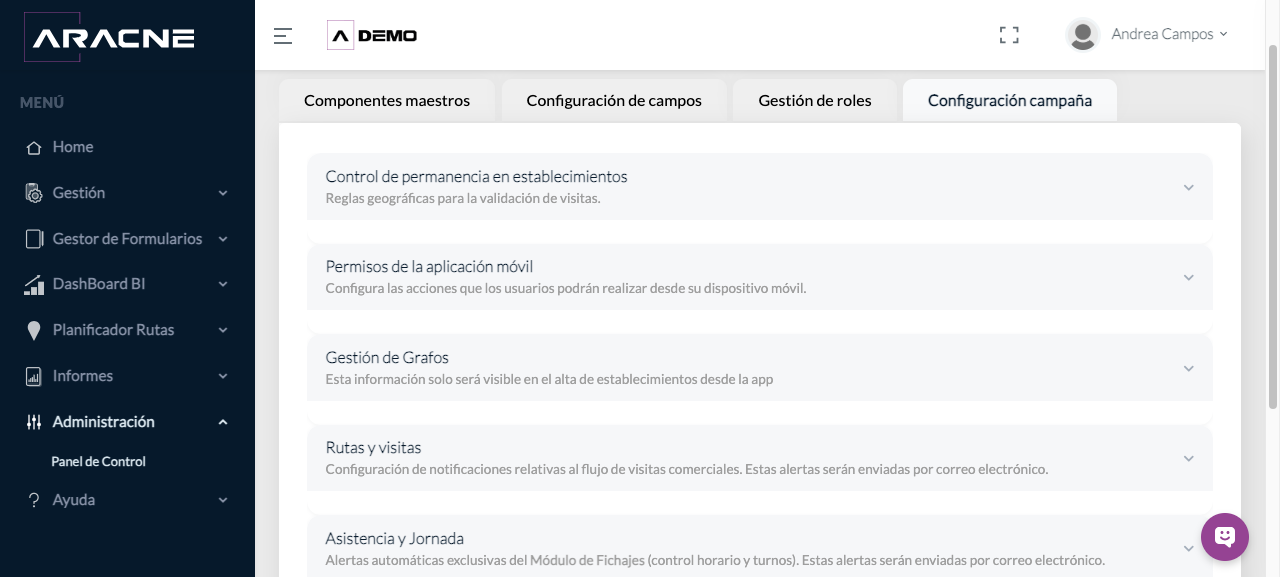1280x577 pixels.
Task: Expand the Planificador Rutas chevron
Action: click(223, 331)
